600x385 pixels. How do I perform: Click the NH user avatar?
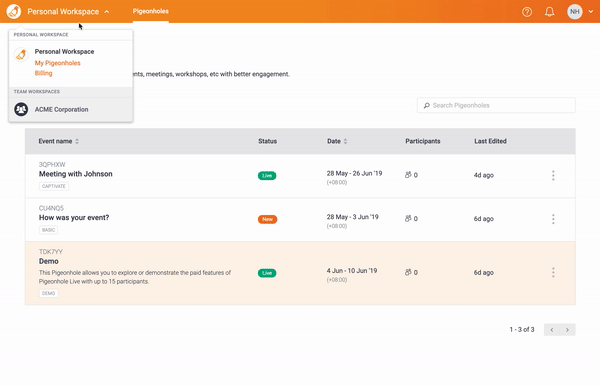(x=575, y=12)
